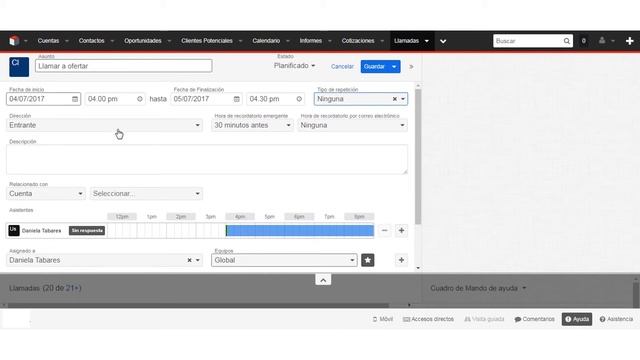Show more modules chevron in navbar
The image size is (640, 360).
443,41
